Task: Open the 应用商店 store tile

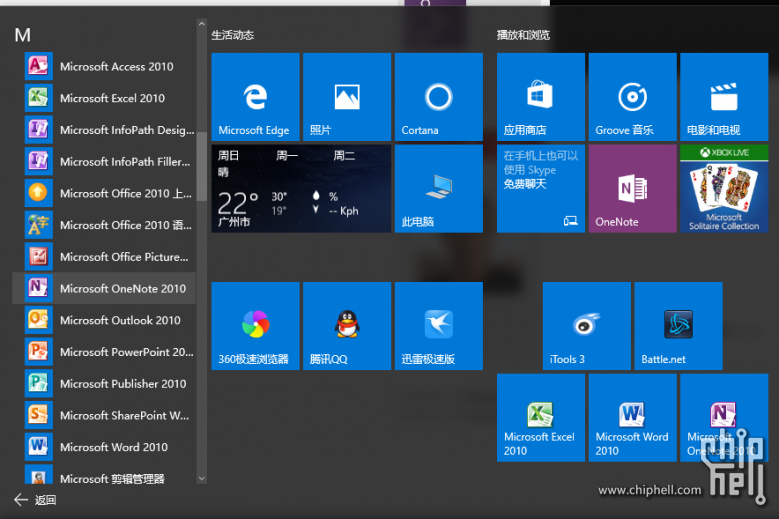Action: (x=541, y=97)
